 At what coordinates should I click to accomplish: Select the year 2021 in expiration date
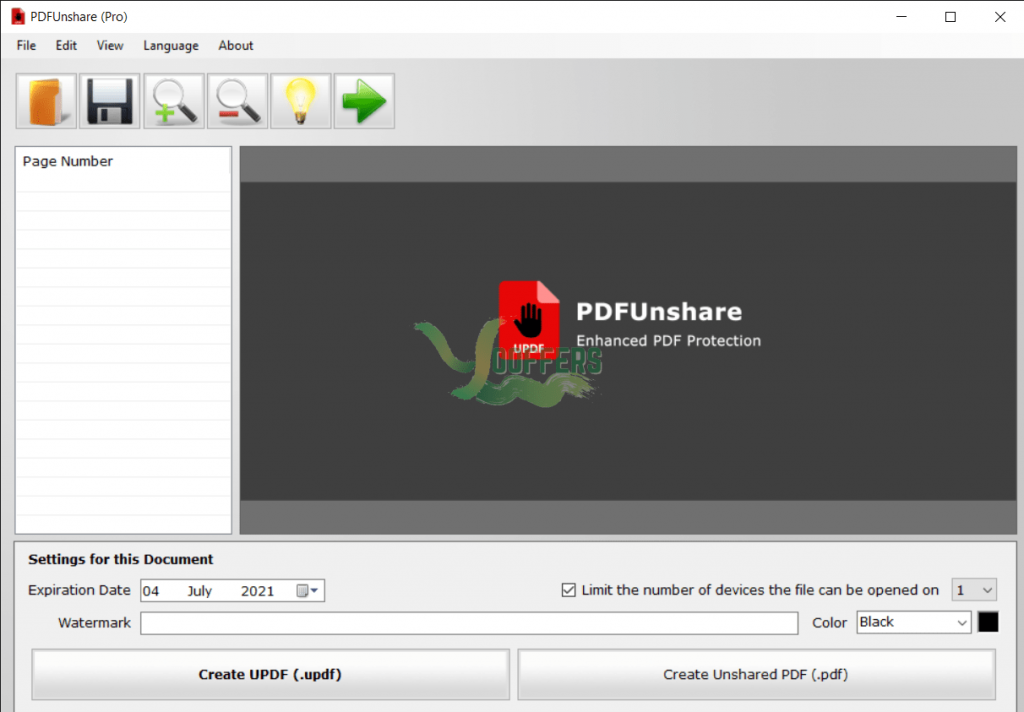coord(257,591)
